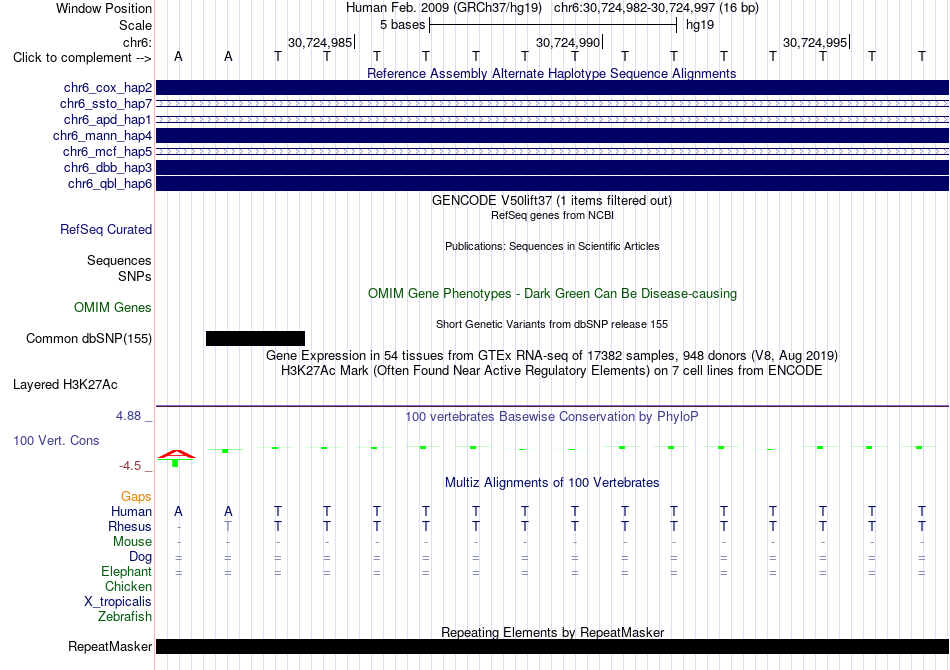
Task: Click the chr6_dbb_hap3 alignment bar
Action: 552,167
